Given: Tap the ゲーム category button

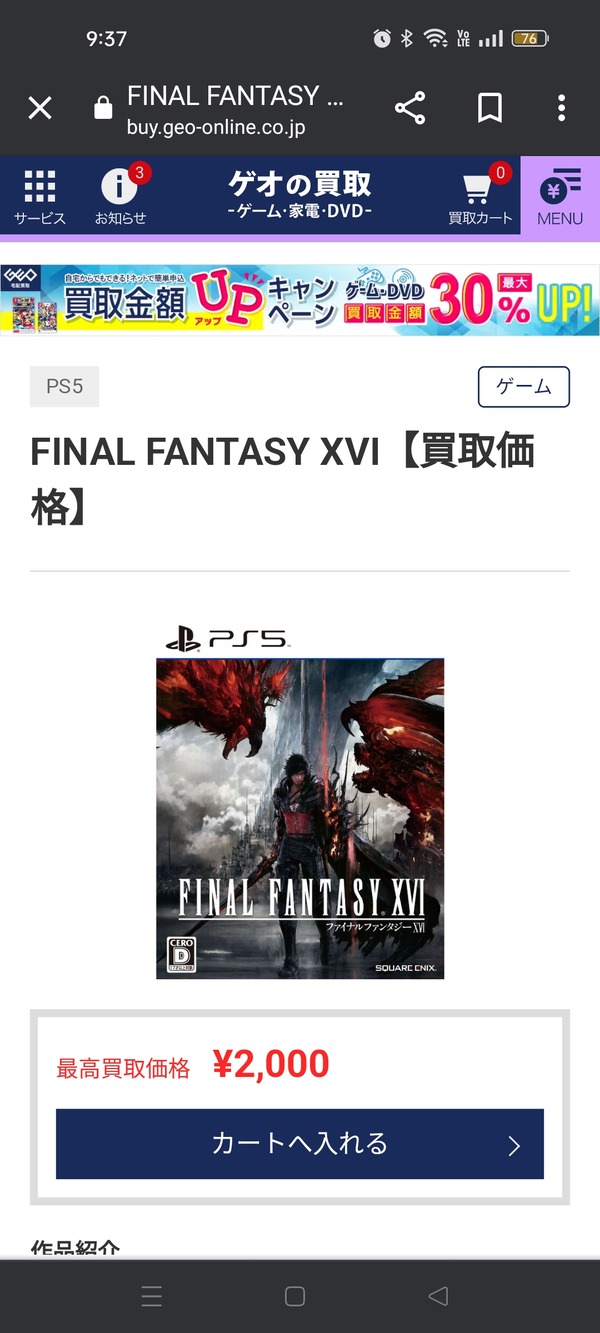Looking at the screenshot, I should coord(524,387).
